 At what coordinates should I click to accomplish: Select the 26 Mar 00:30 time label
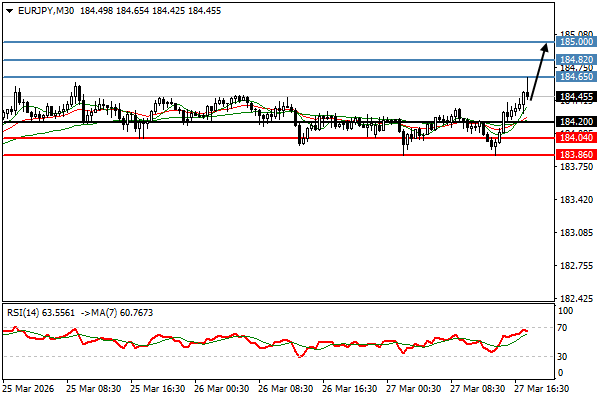tap(222, 389)
